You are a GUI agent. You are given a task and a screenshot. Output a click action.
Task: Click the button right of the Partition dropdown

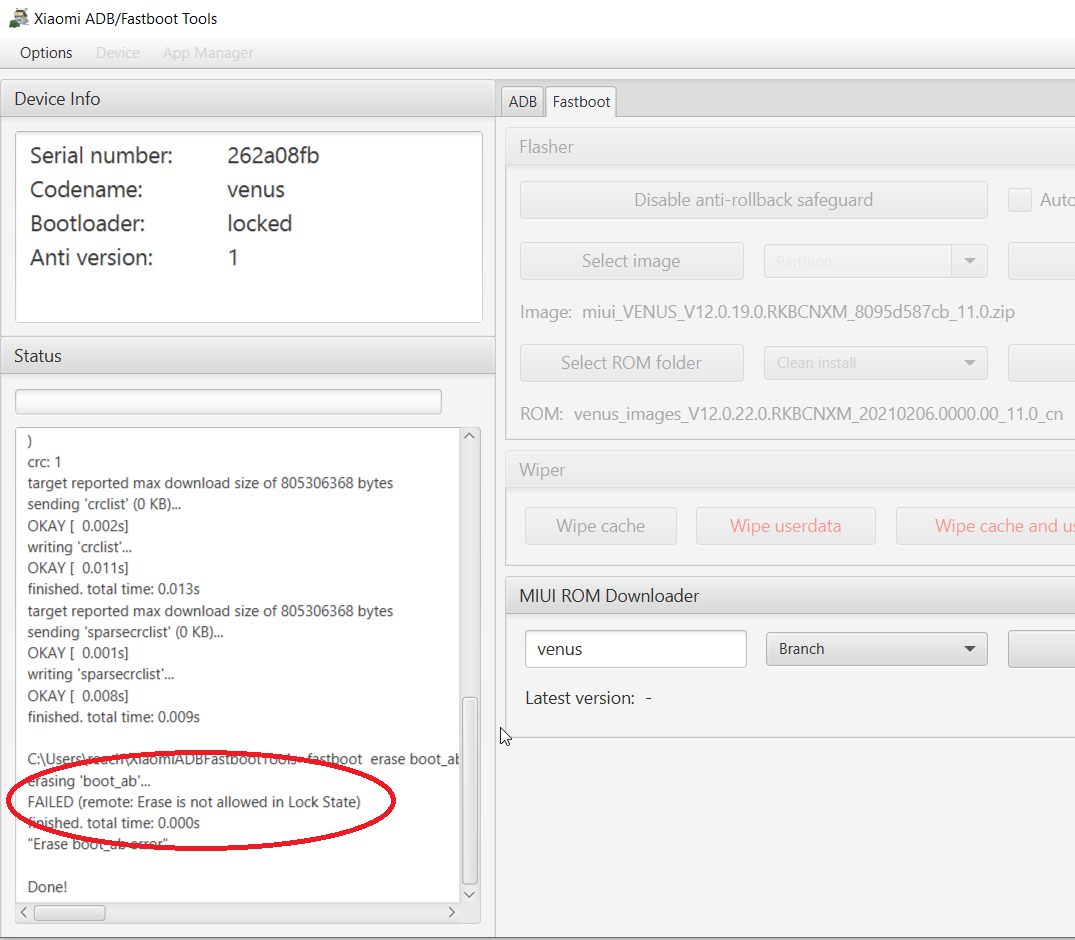coord(1041,261)
